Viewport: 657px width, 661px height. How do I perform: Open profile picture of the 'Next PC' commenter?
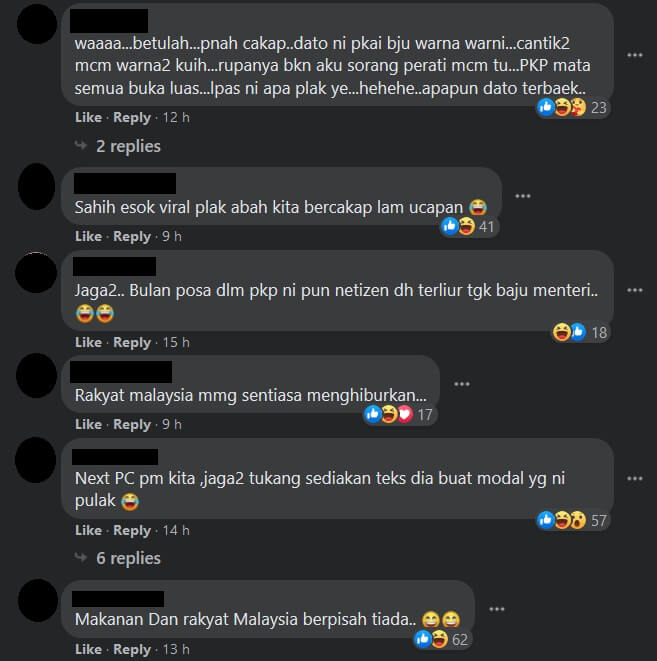point(36,460)
